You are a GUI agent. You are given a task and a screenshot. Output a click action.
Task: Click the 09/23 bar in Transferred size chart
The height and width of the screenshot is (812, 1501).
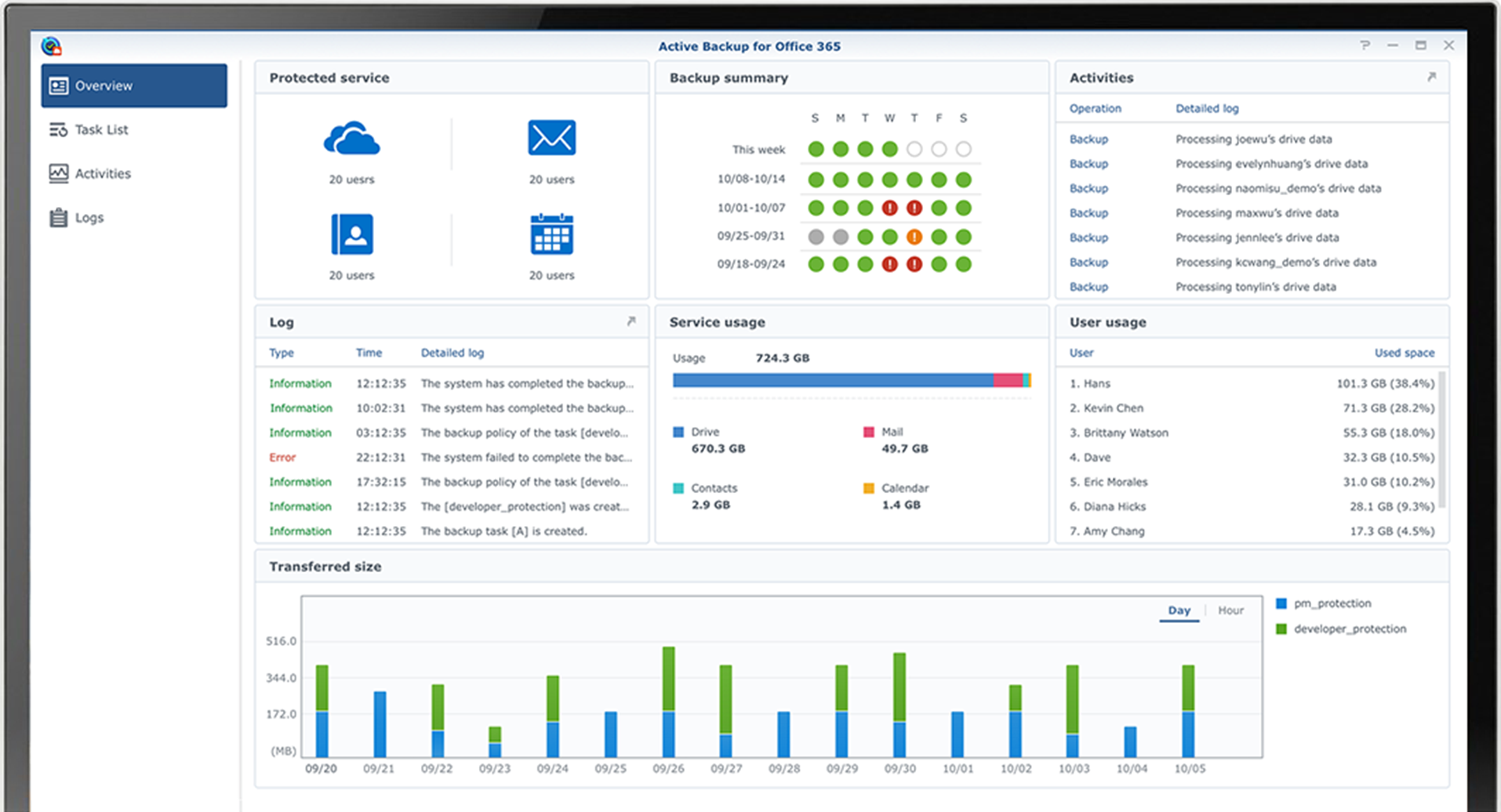click(494, 741)
